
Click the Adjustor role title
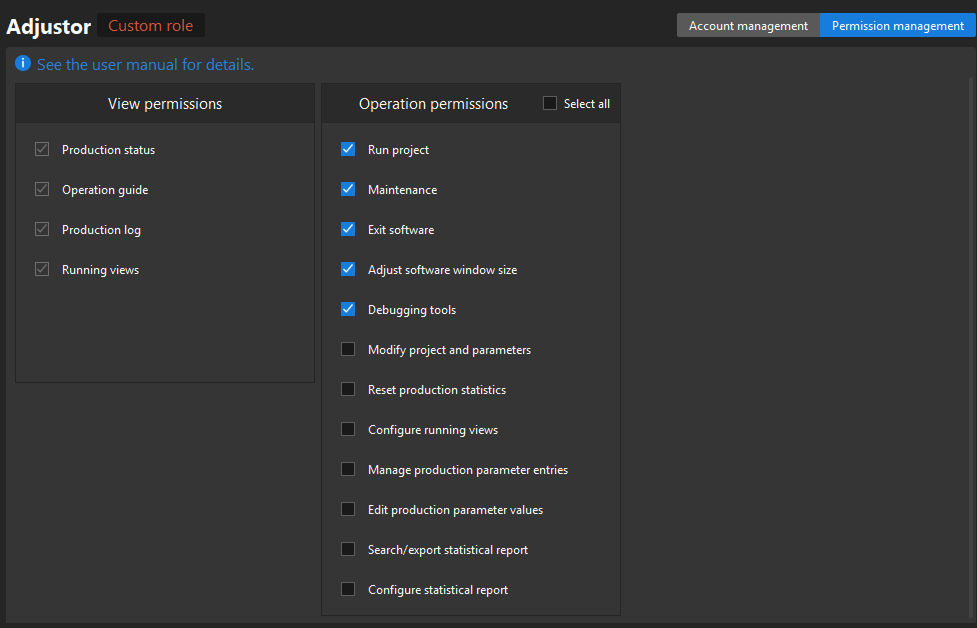(x=49, y=27)
